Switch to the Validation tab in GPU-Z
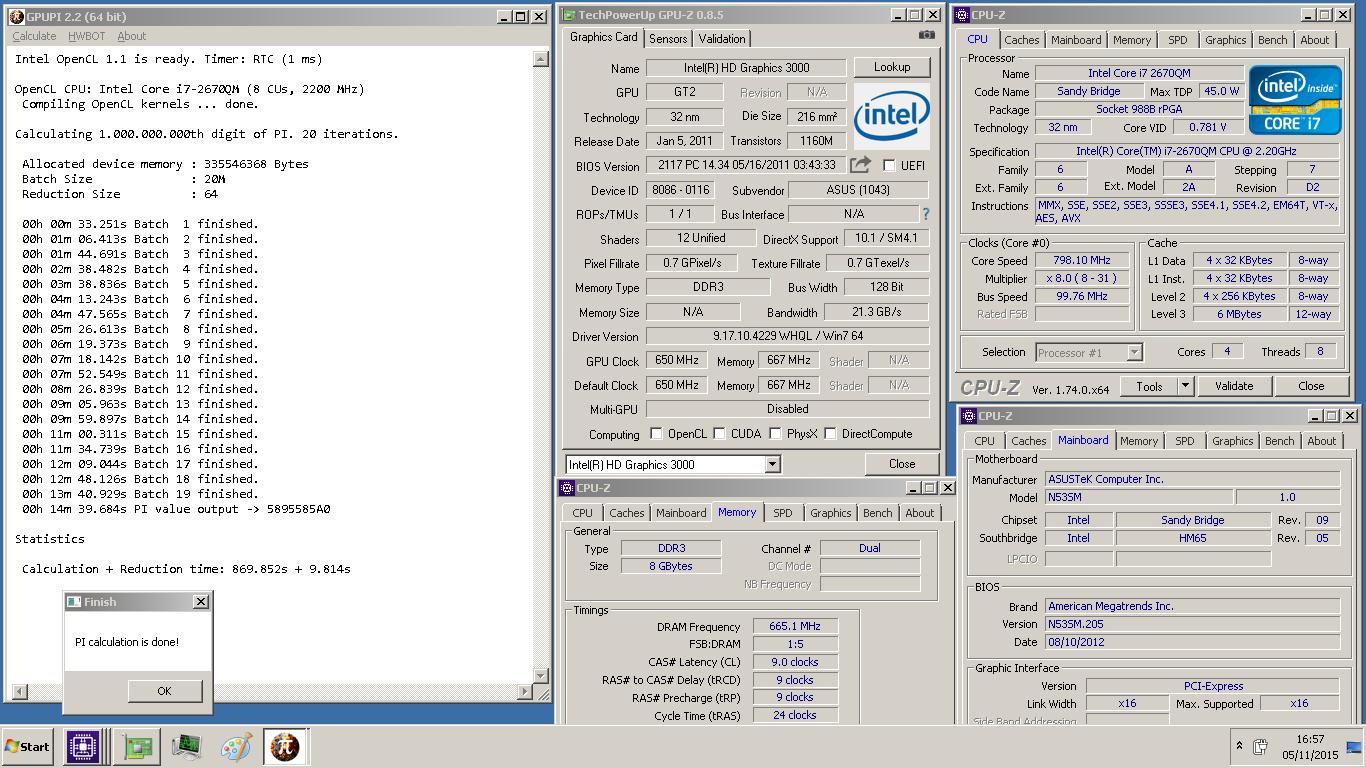The width and height of the screenshot is (1366, 768). point(722,39)
